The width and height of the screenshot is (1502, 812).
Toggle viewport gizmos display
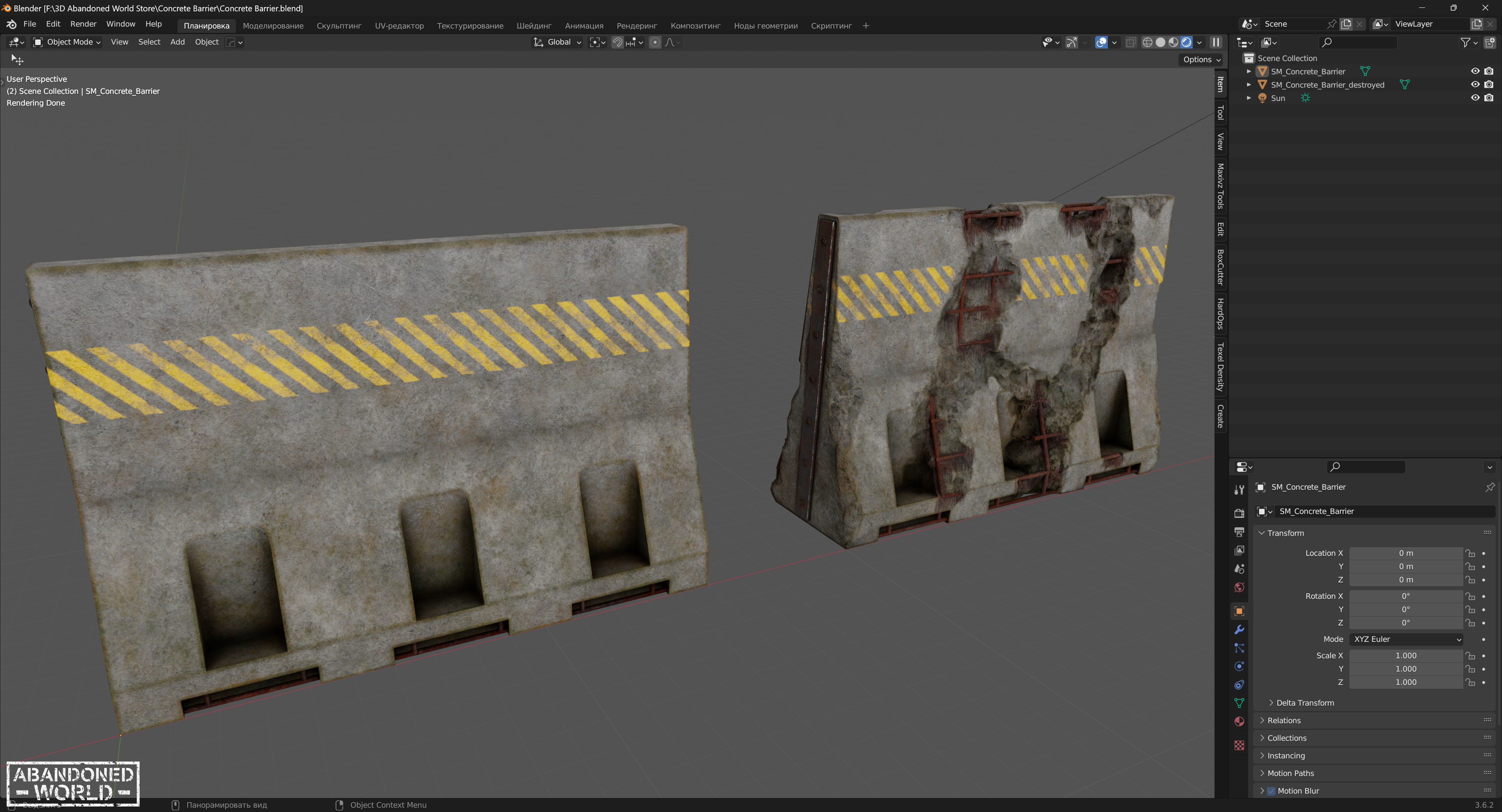coord(1071,42)
